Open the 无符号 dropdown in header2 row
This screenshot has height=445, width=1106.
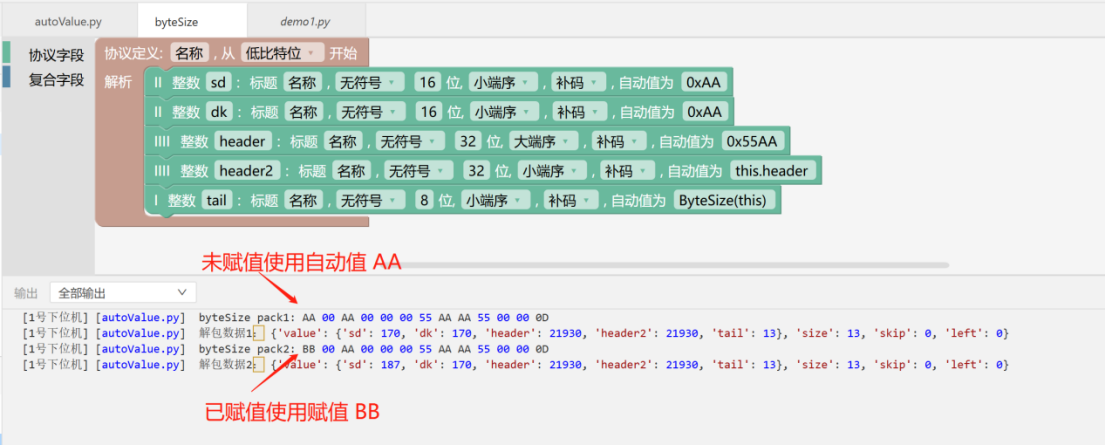(418, 170)
